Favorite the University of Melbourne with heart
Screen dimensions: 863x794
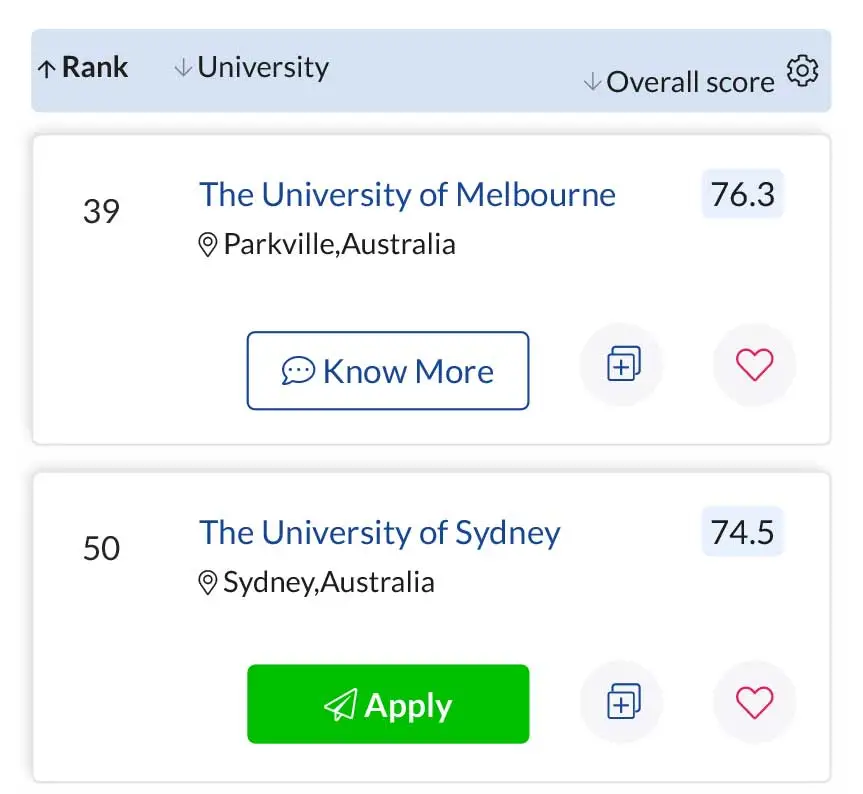click(755, 364)
